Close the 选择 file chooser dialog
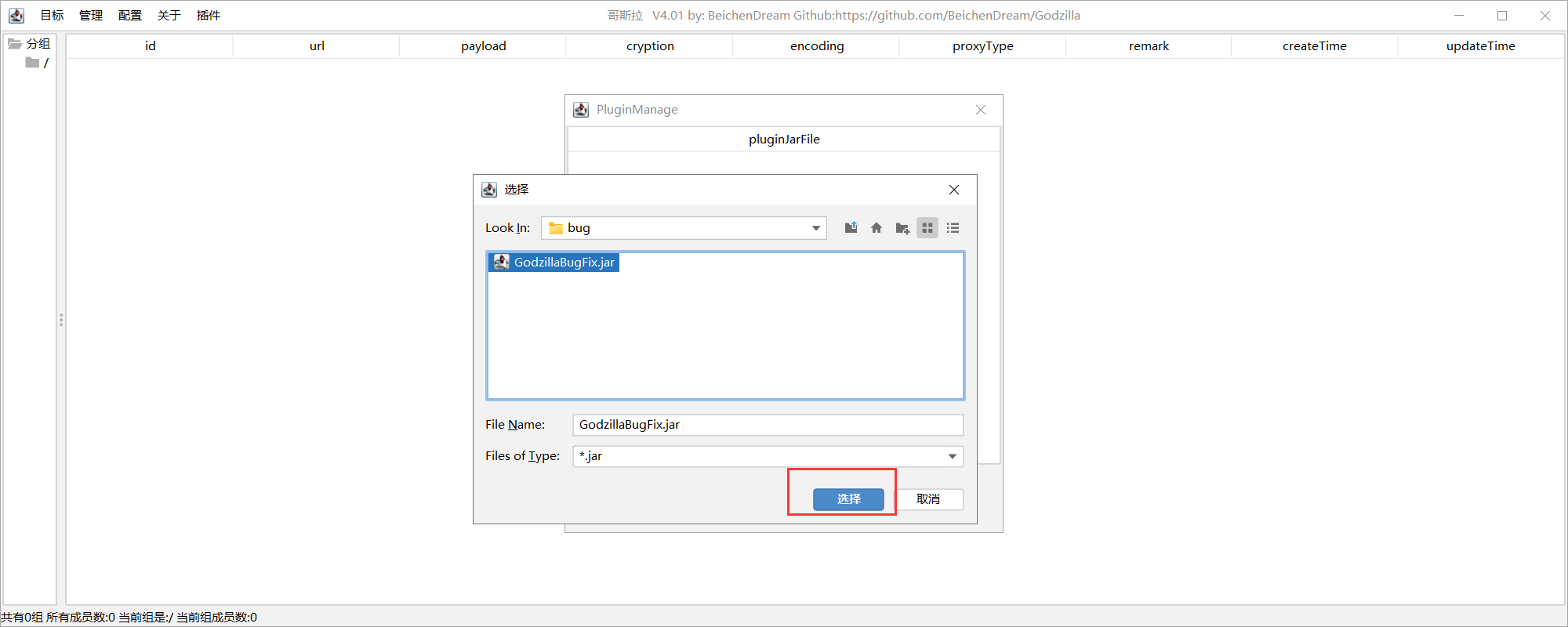The width and height of the screenshot is (1568, 627). [954, 190]
